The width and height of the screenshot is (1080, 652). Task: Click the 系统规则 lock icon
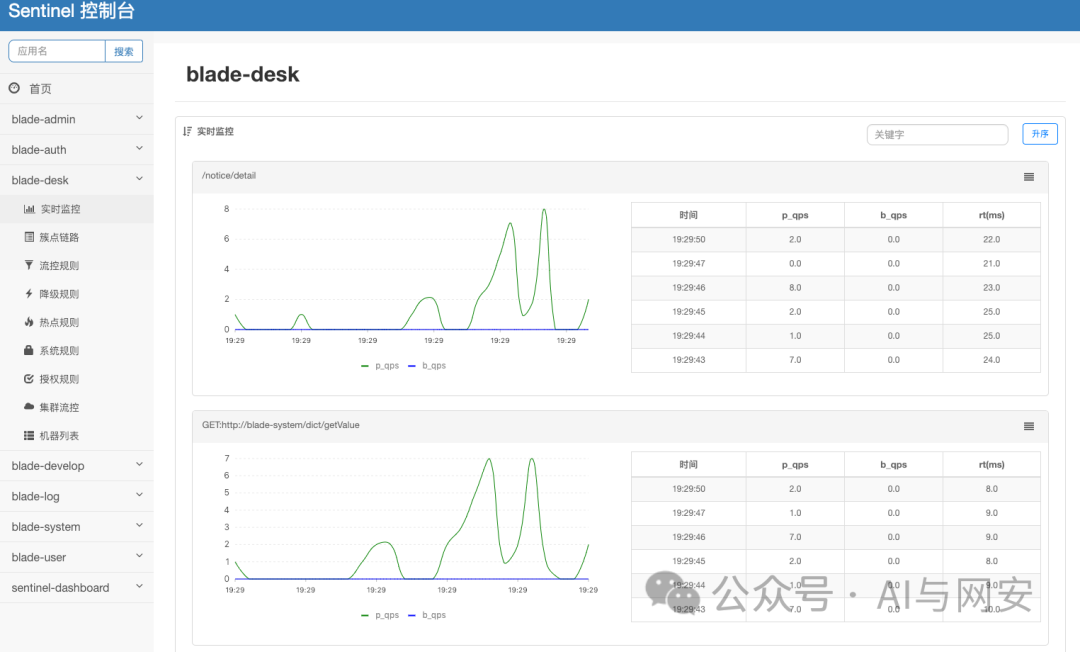click(x=29, y=350)
